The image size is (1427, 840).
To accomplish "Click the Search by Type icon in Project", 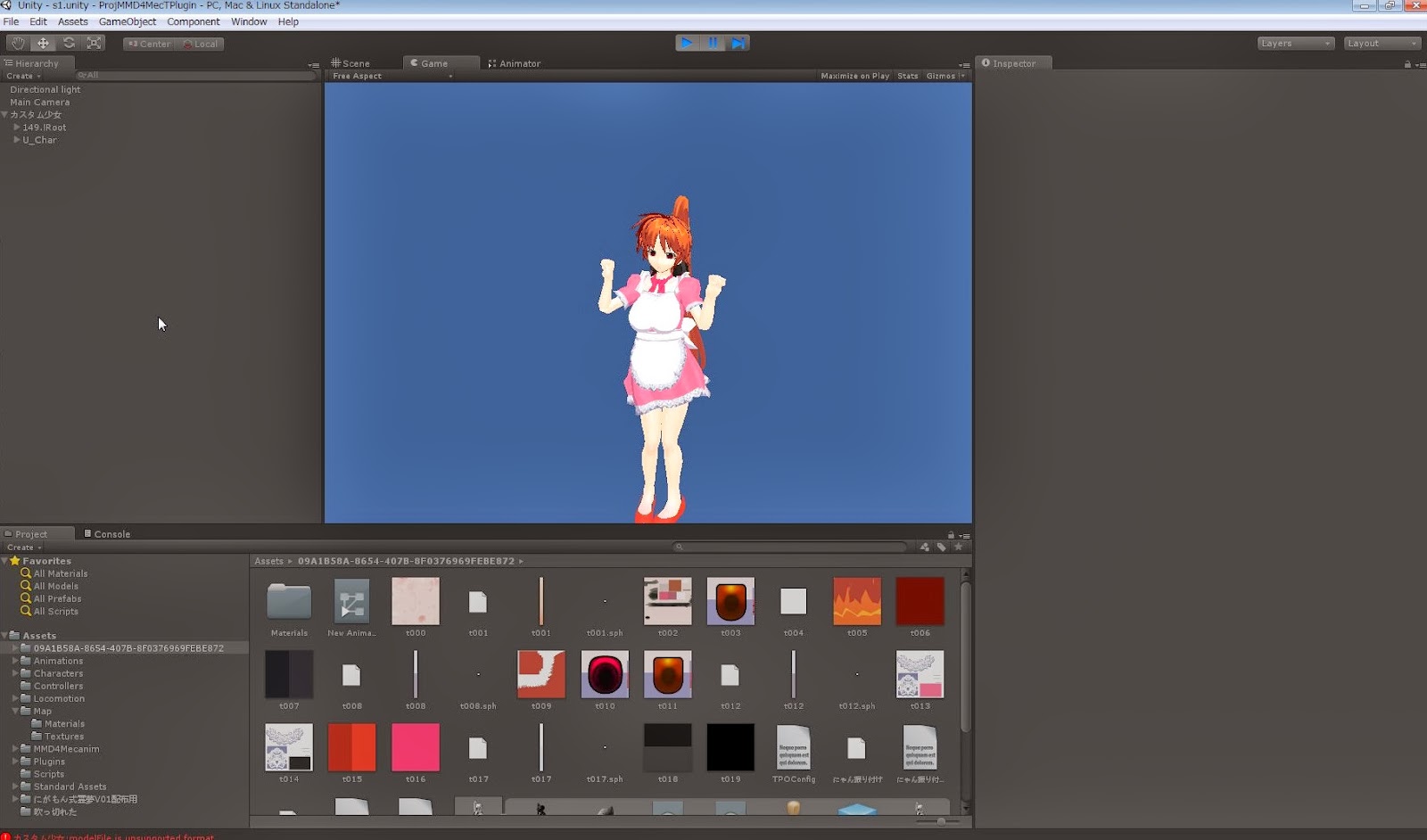I will pyautogui.click(x=925, y=548).
